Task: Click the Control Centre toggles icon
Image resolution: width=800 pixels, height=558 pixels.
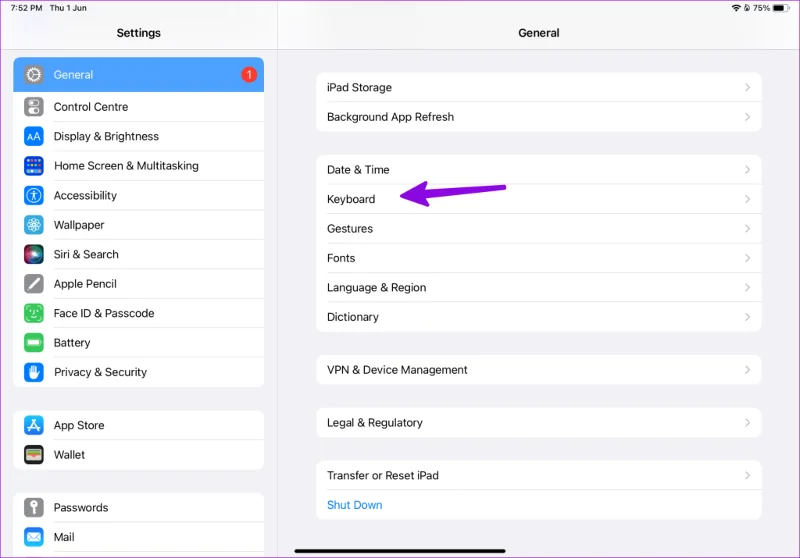Action: pyautogui.click(x=34, y=107)
